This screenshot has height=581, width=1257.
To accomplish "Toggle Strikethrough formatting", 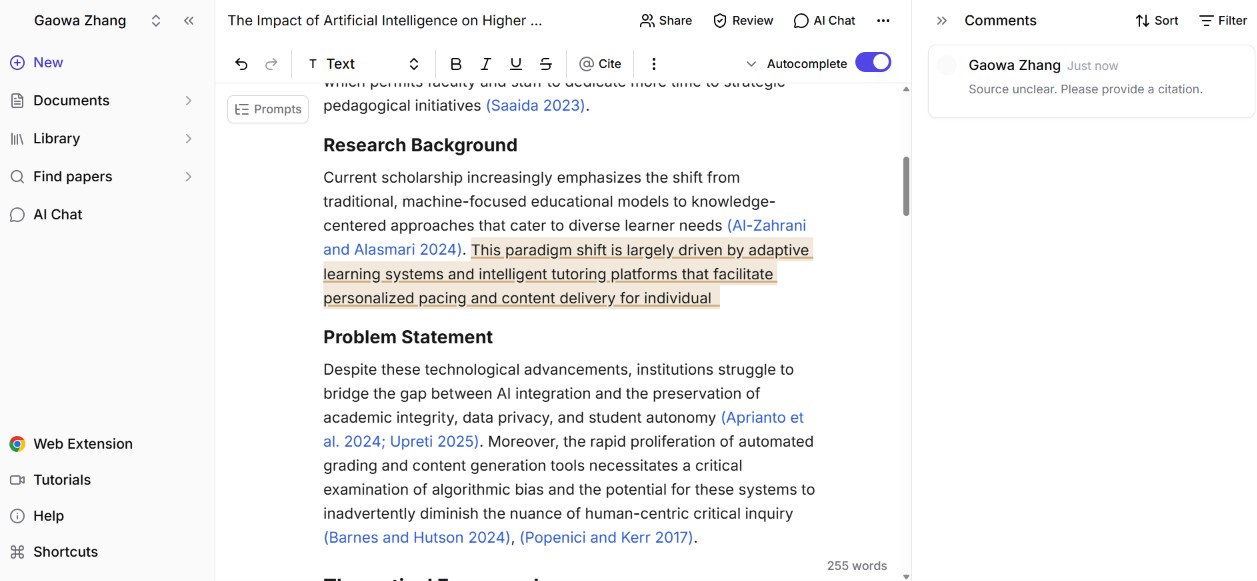I will click(x=546, y=63).
